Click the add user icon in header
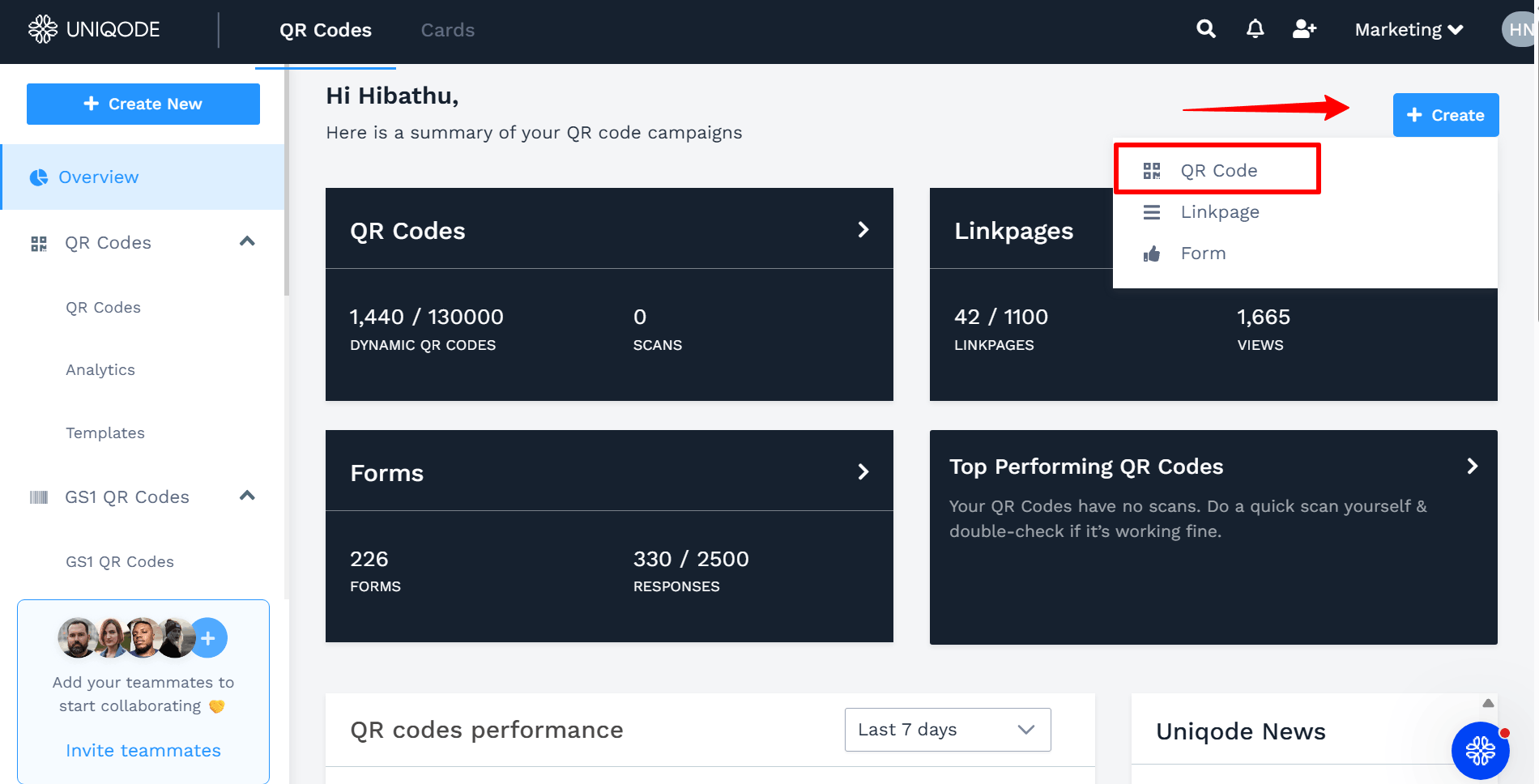 1304,29
